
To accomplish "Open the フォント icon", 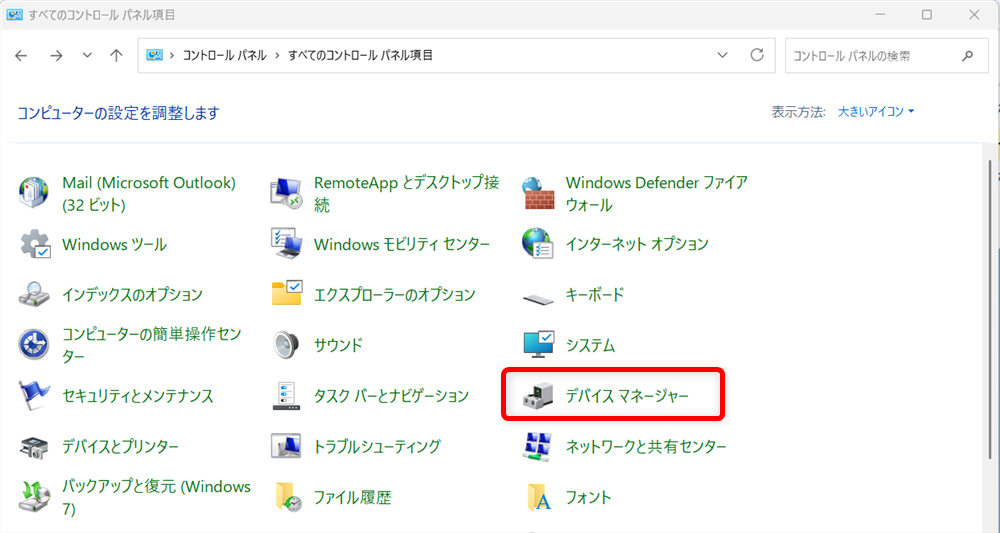I will [x=539, y=497].
